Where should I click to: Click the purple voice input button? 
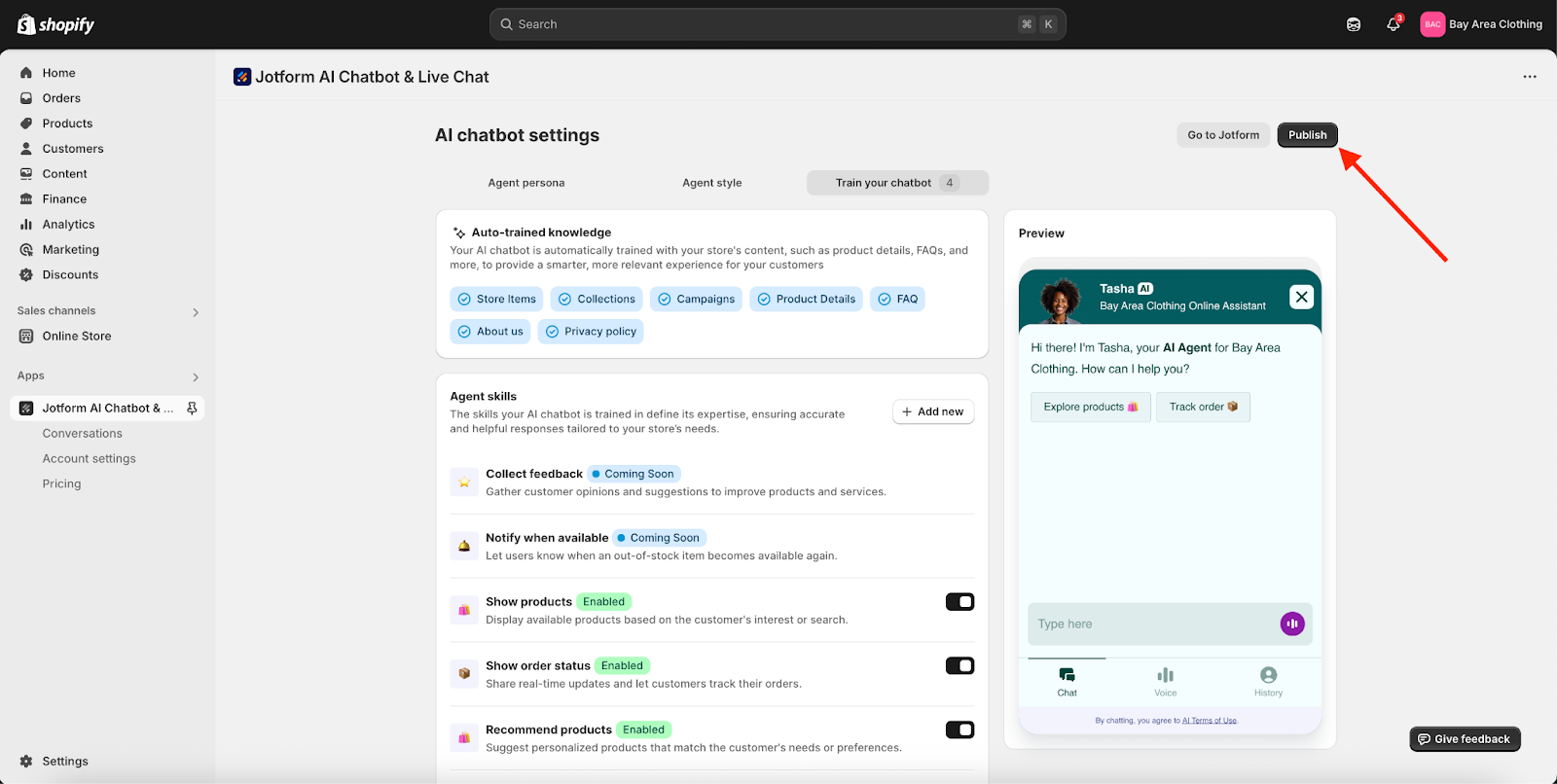[x=1292, y=624]
